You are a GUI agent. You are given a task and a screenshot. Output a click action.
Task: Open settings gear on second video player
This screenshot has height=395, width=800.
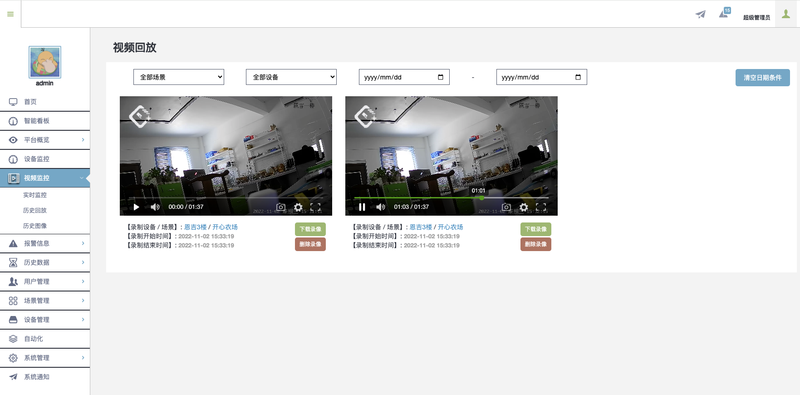point(523,207)
